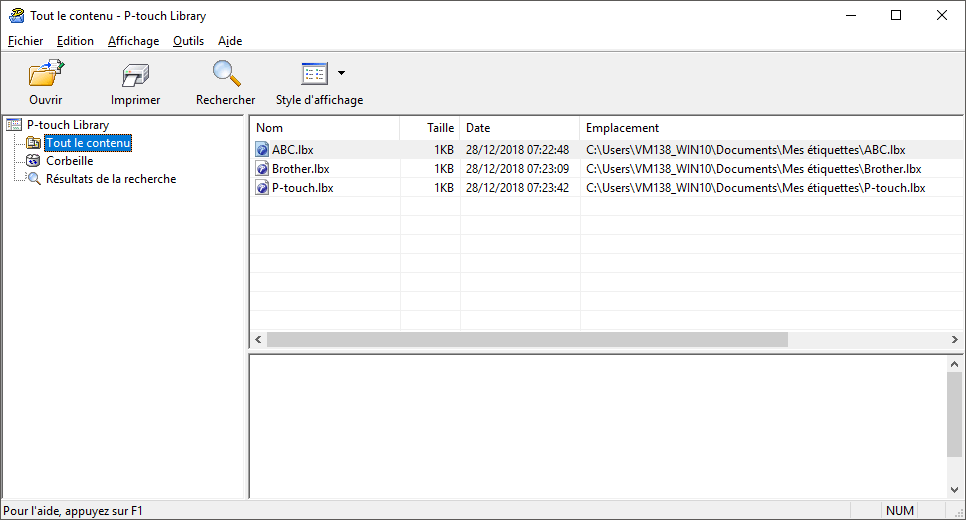Maximize the P-touch Library window
This screenshot has width=966, height=520.
(896, 15)
